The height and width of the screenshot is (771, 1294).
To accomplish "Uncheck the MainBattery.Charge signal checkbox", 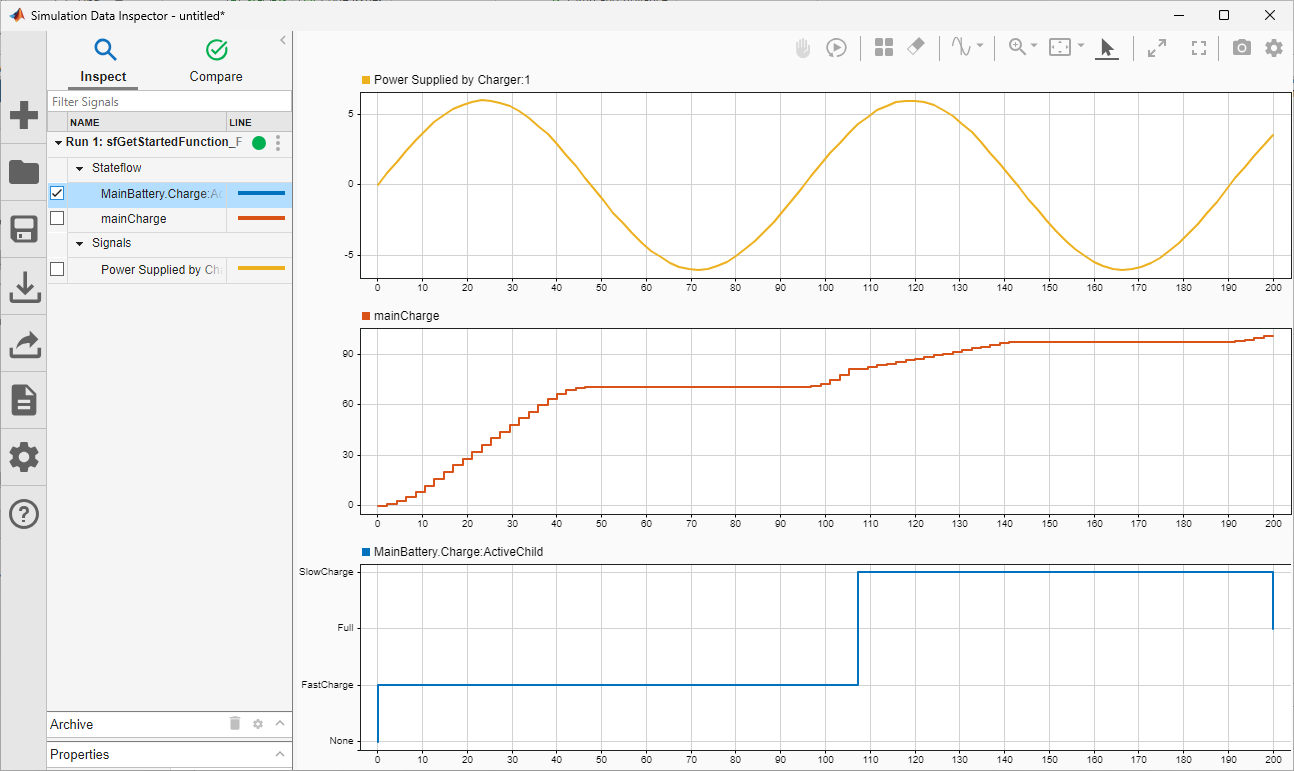I will [x=57, y=194].
